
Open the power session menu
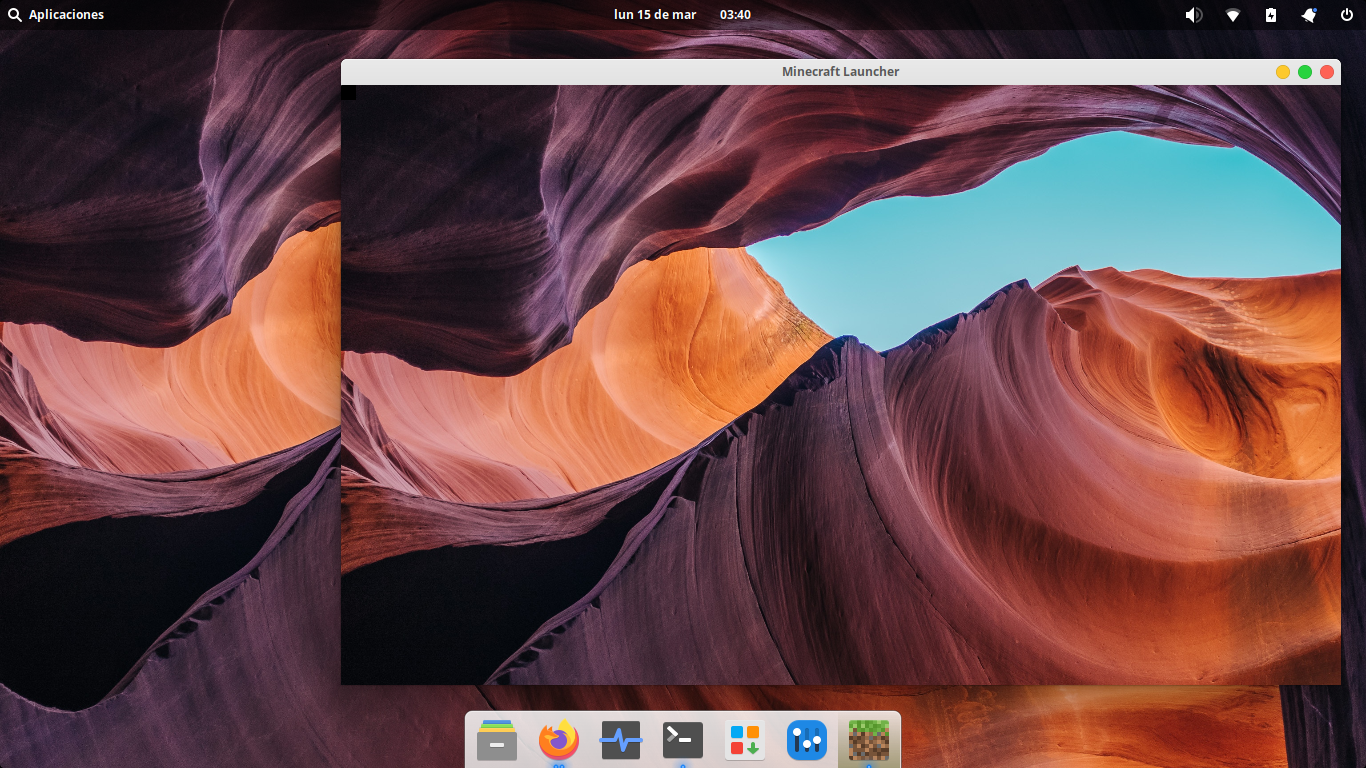pyautogui.click(x=1347, y=15)
